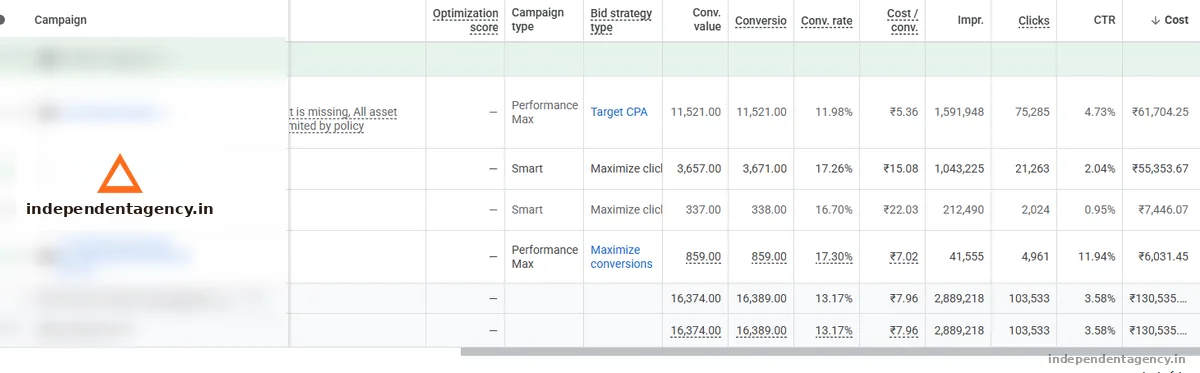
Task: Click the Cost / conv. column header
Action: tap(902, 20)
